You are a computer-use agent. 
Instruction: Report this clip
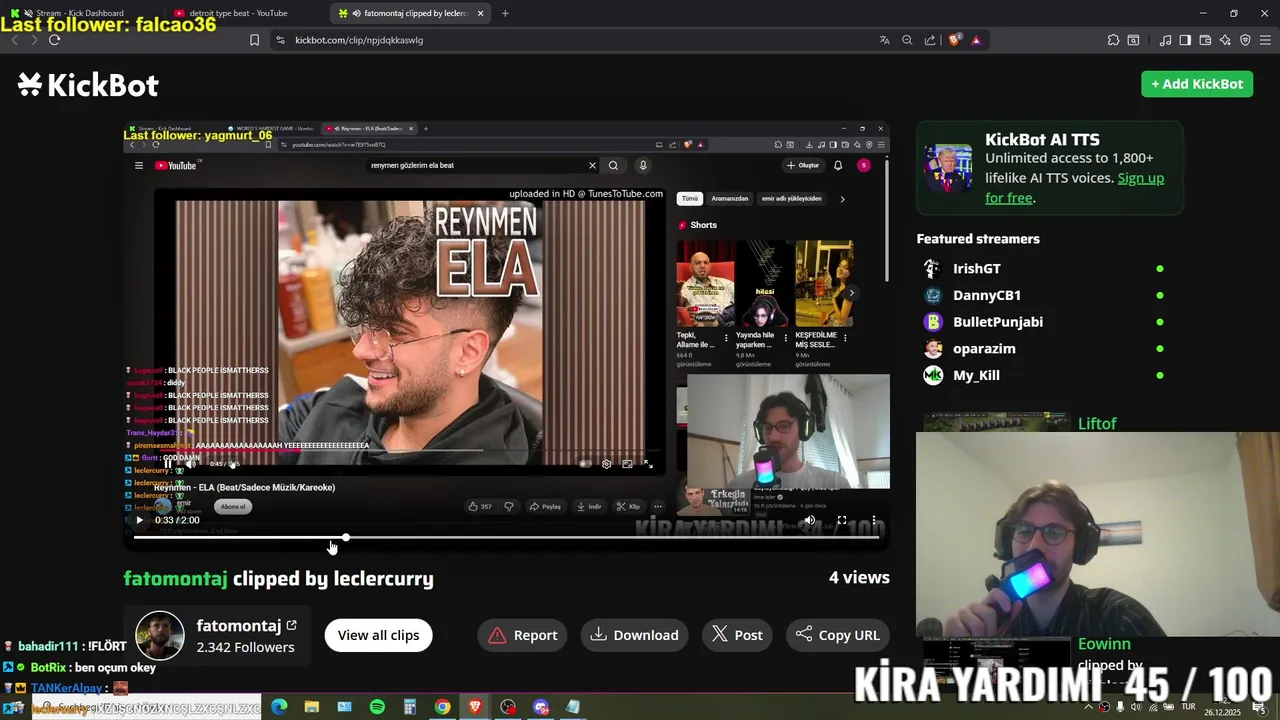523,635
